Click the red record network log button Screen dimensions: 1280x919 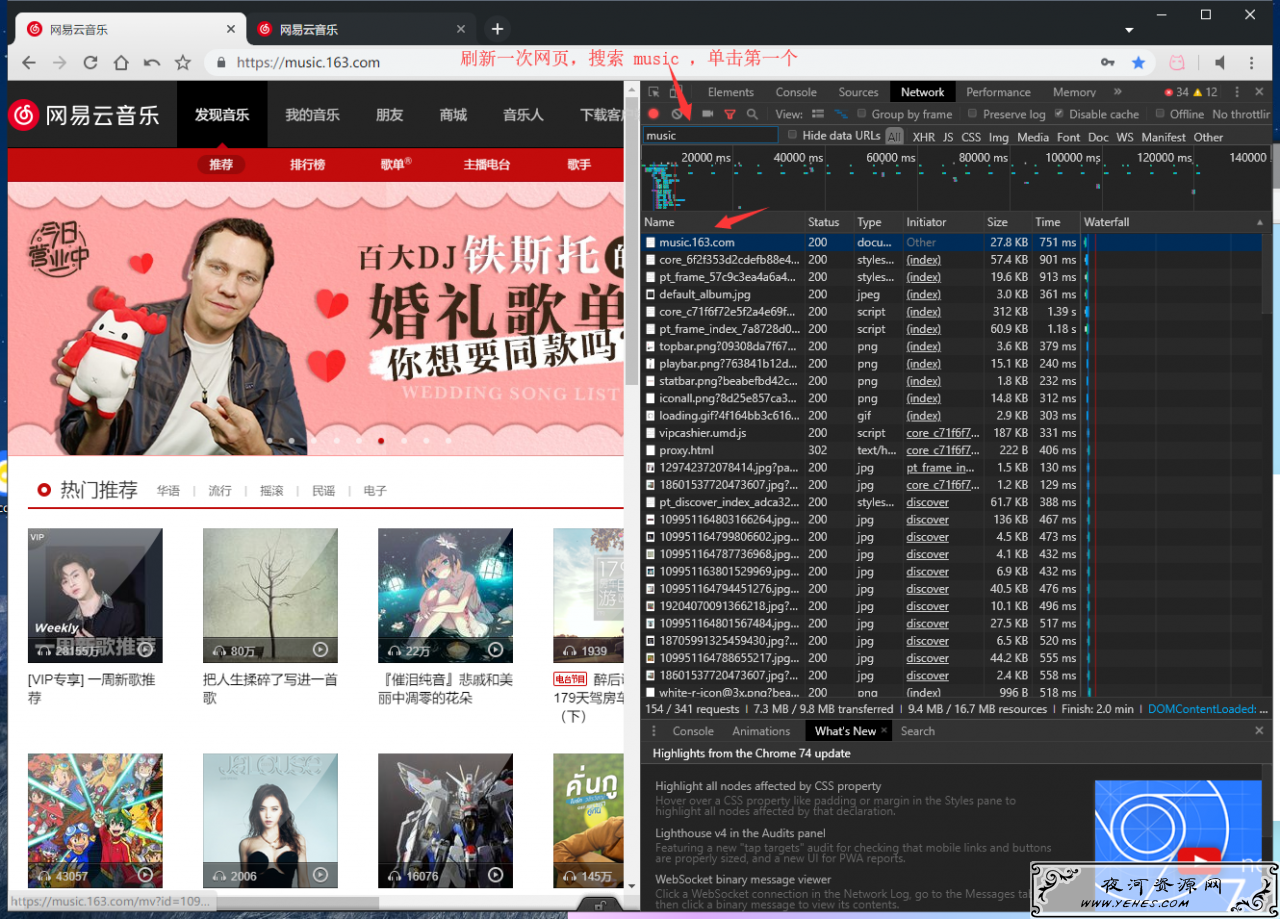click(654, 114)
